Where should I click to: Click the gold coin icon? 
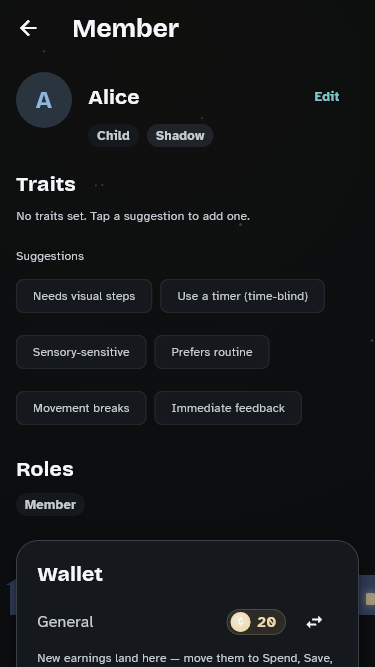[241, 622]
